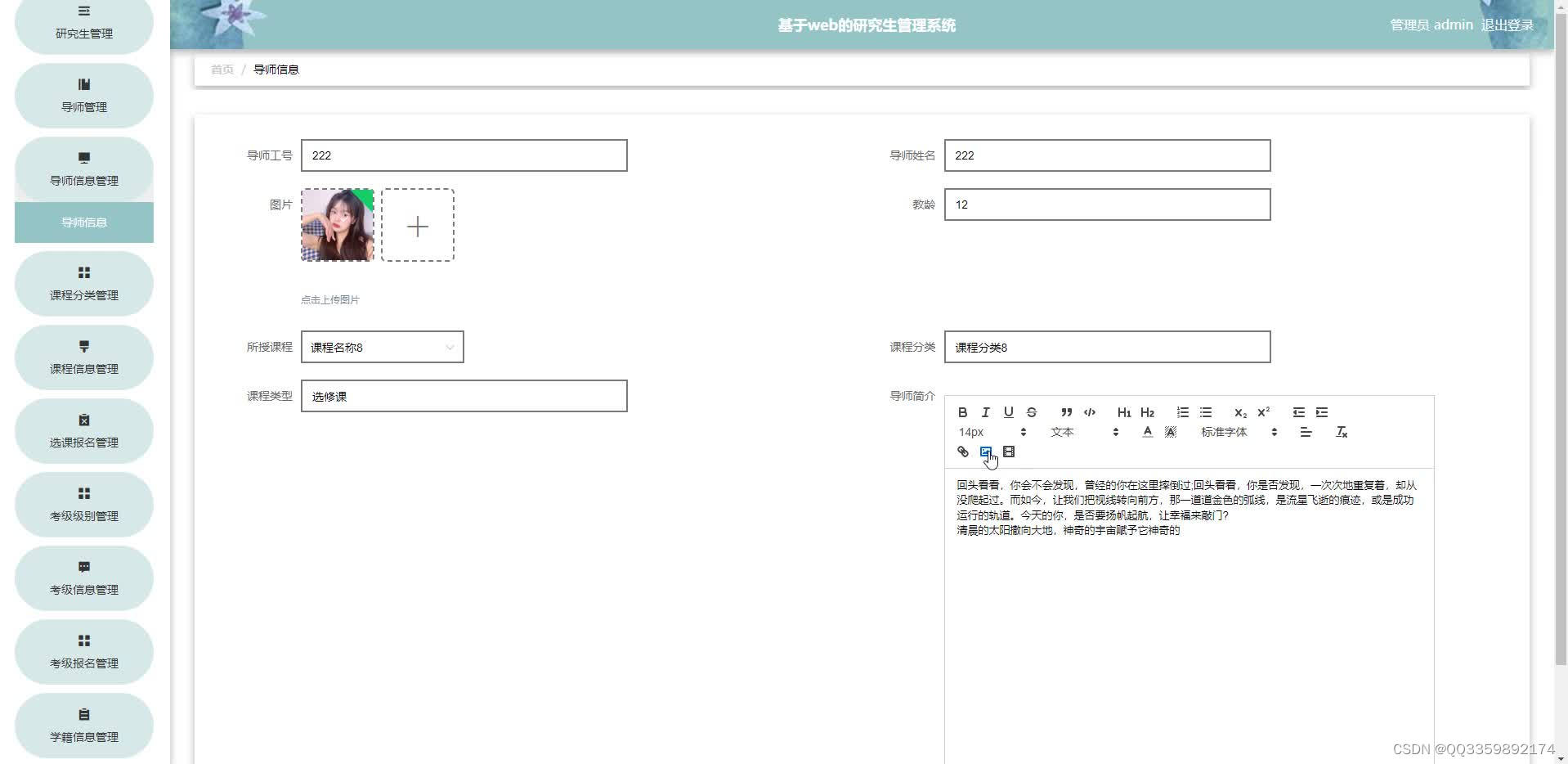This screenshot has height=764, width=1568.
Task: Open the text color picker
Action: (1147, 432)
